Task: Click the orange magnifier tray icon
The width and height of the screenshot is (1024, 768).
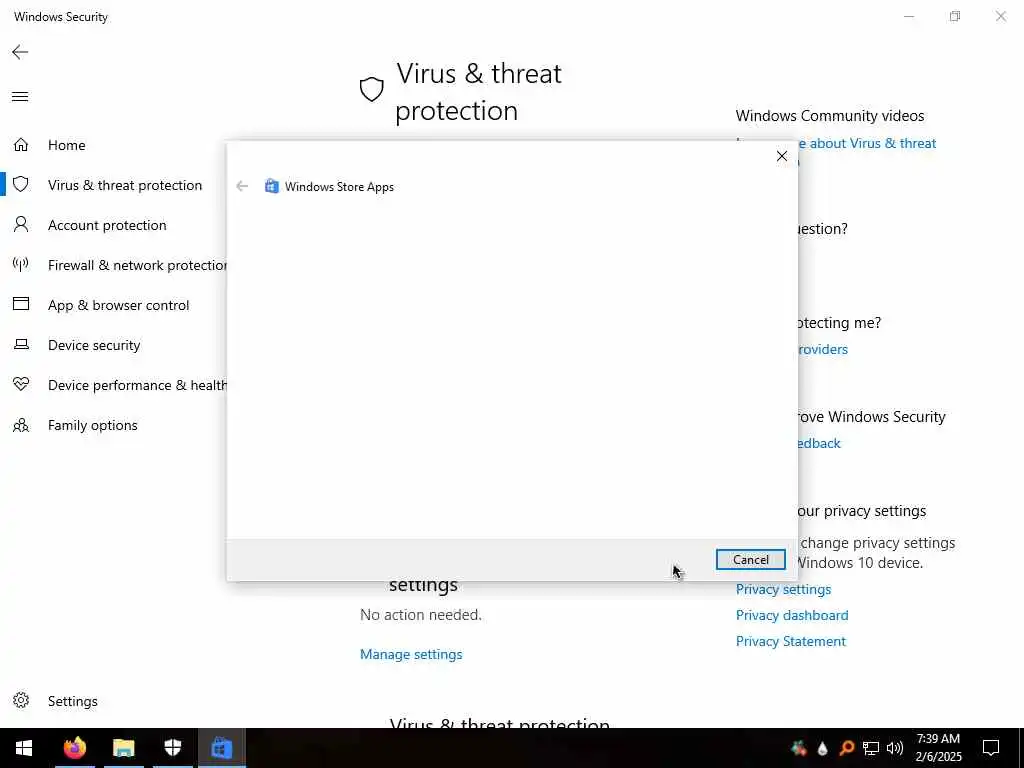Action: tap(846, 748)
